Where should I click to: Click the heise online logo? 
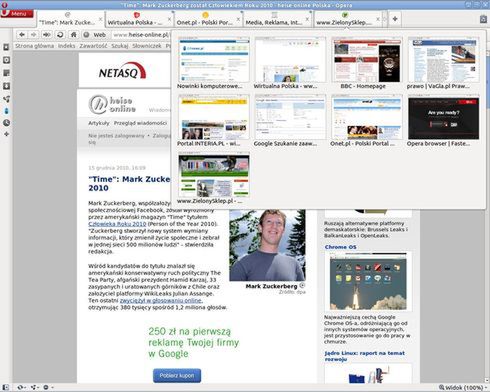click(112, 104)
